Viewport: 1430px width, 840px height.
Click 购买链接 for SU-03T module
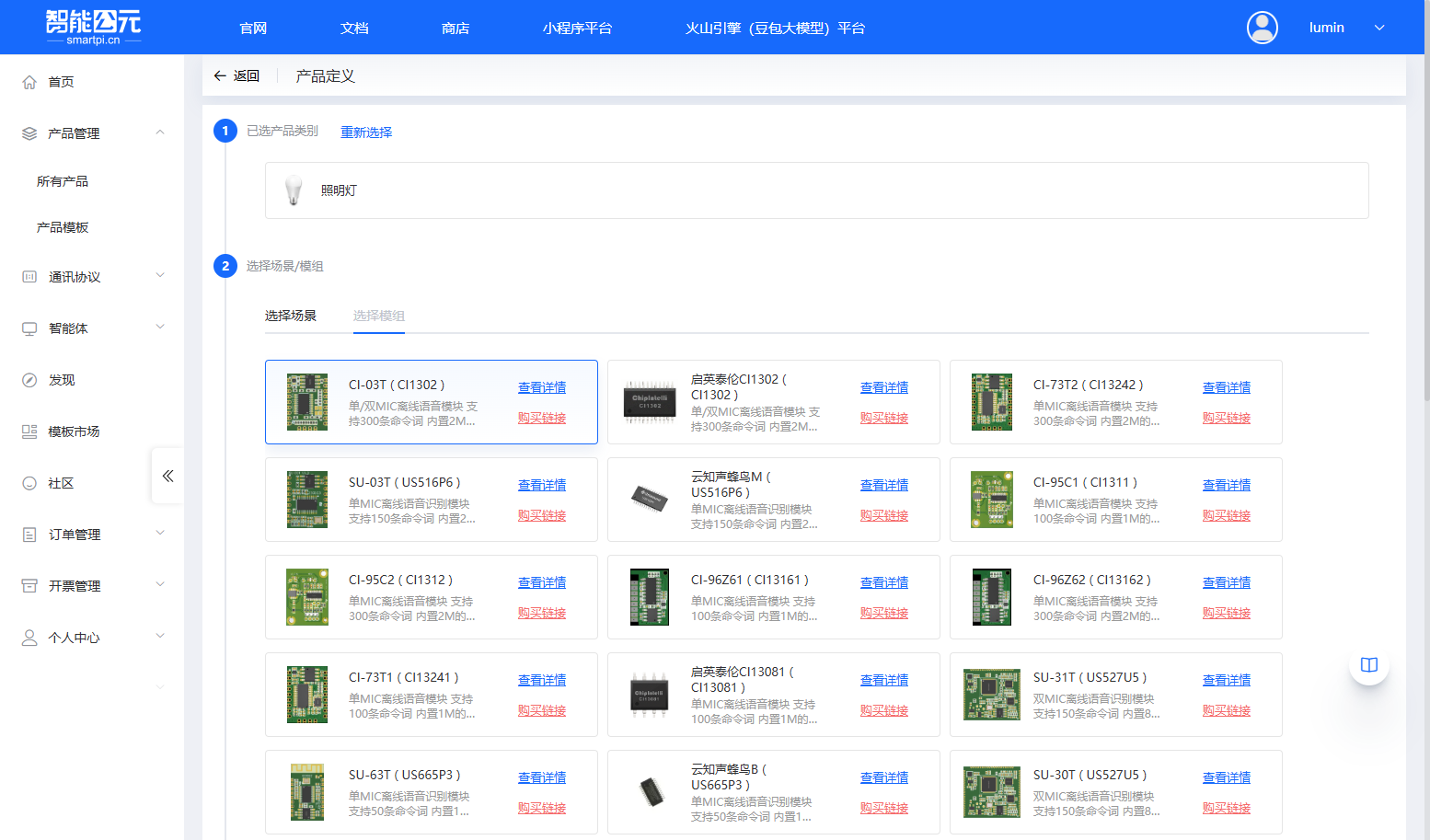tap(541, 515)
